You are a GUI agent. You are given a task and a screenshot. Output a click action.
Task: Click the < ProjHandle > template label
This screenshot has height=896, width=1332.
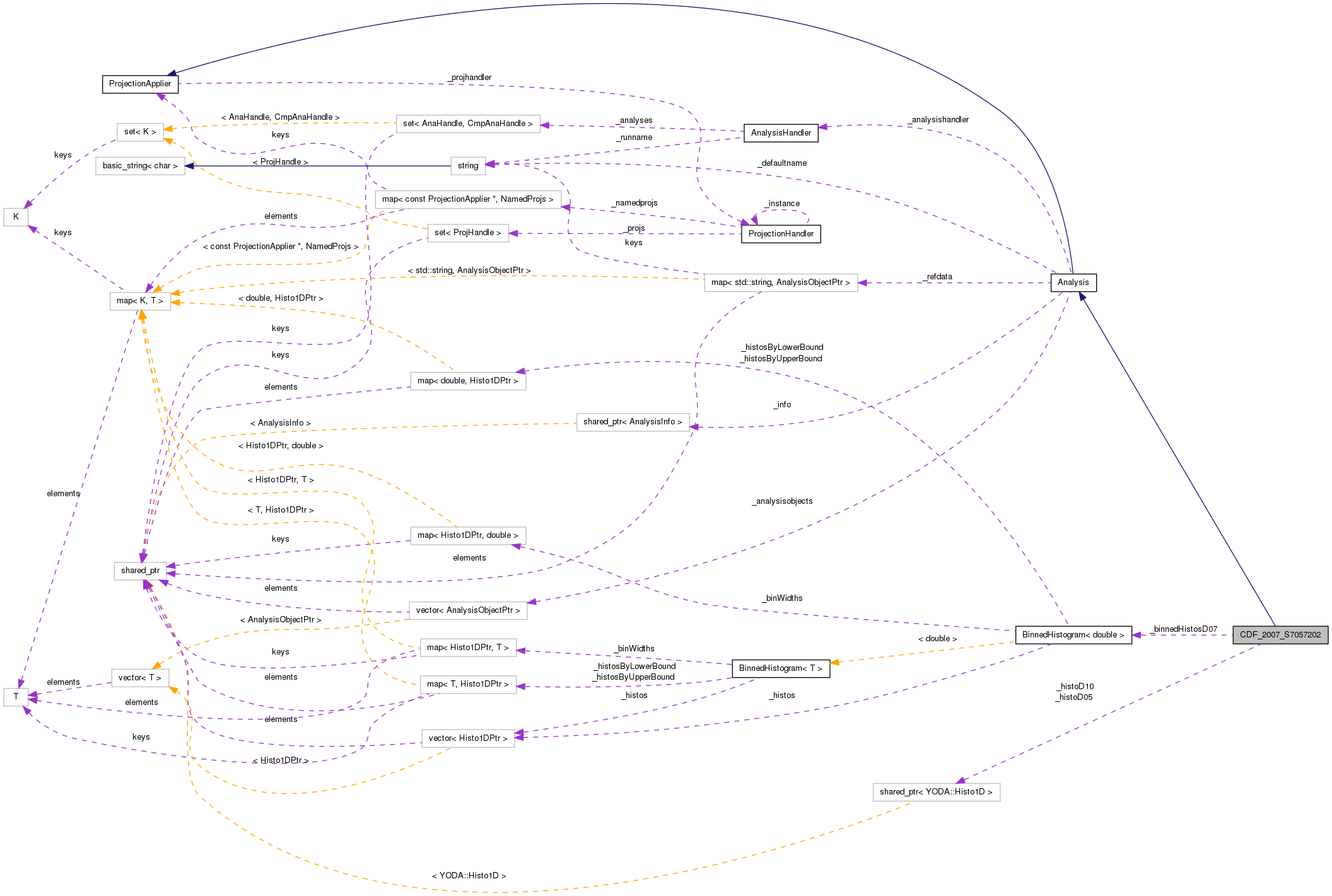click(281, 162)
